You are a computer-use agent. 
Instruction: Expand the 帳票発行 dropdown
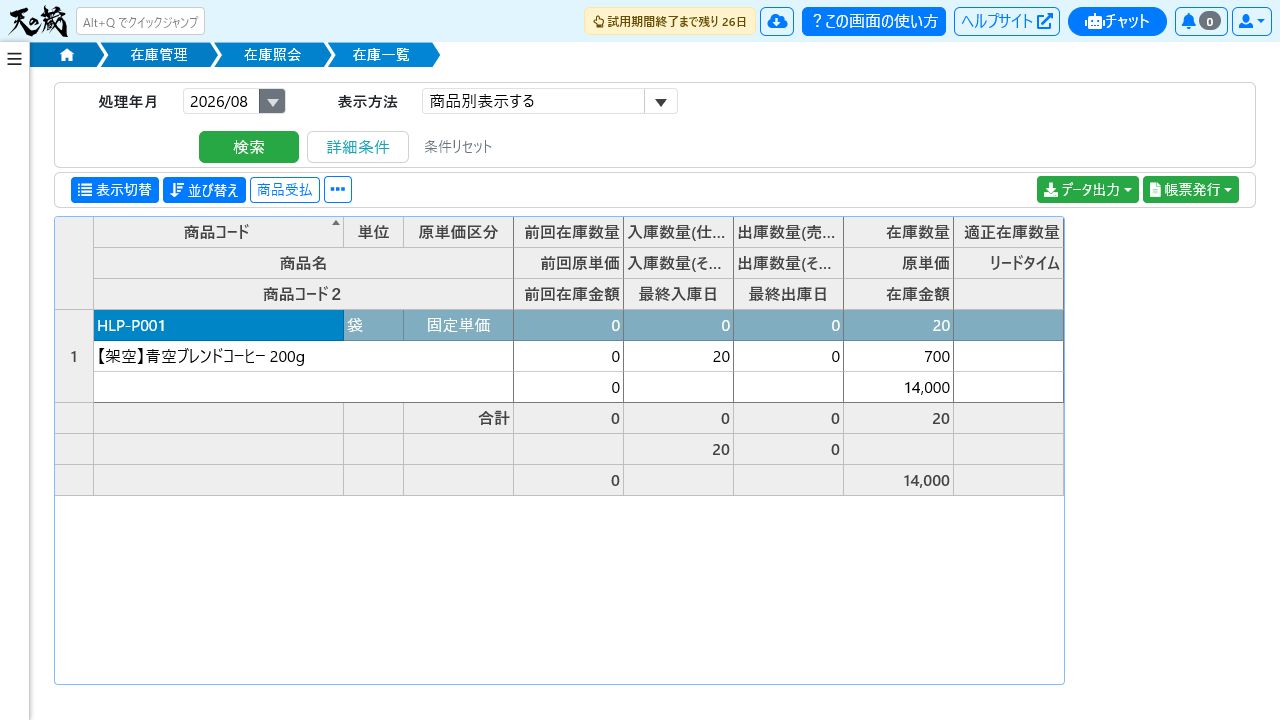pos(1191,190)
